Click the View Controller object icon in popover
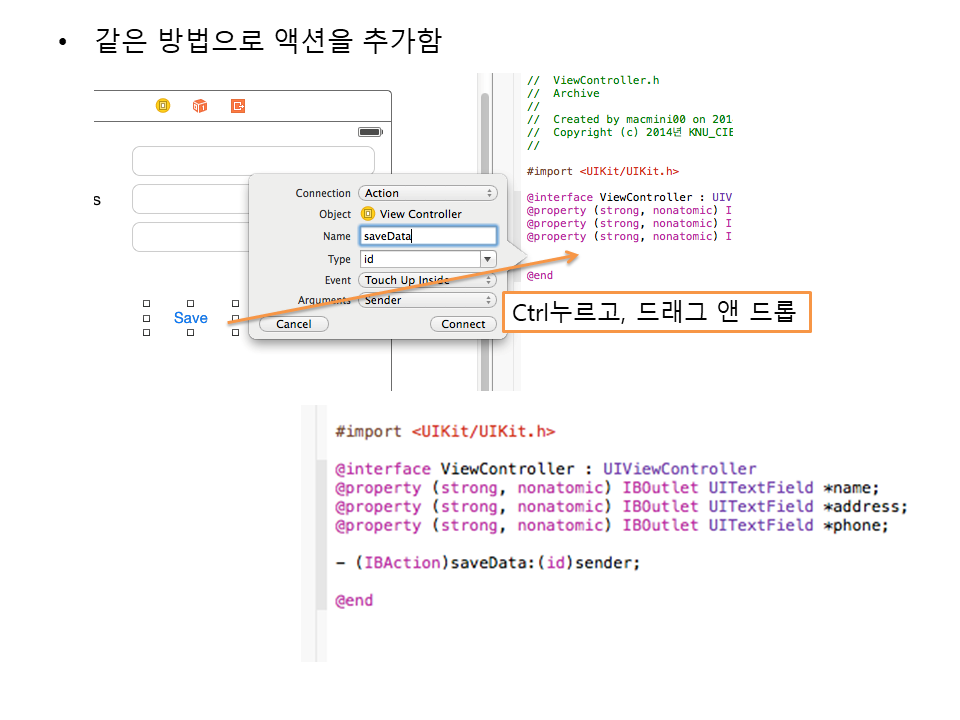 coord(367,214)
